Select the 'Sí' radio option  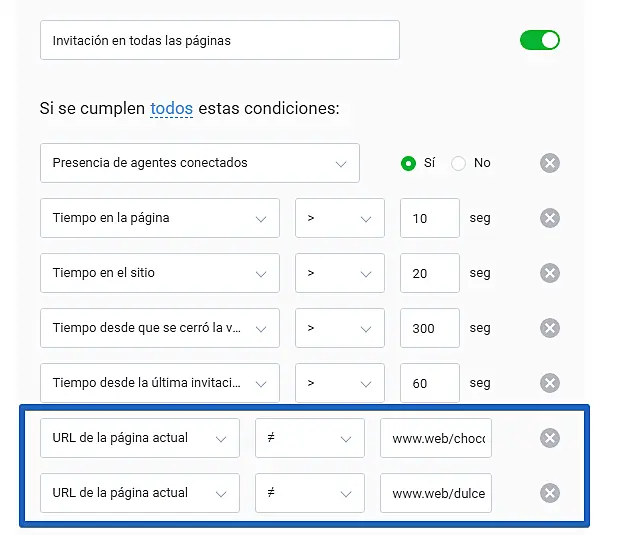click(408, 163)
